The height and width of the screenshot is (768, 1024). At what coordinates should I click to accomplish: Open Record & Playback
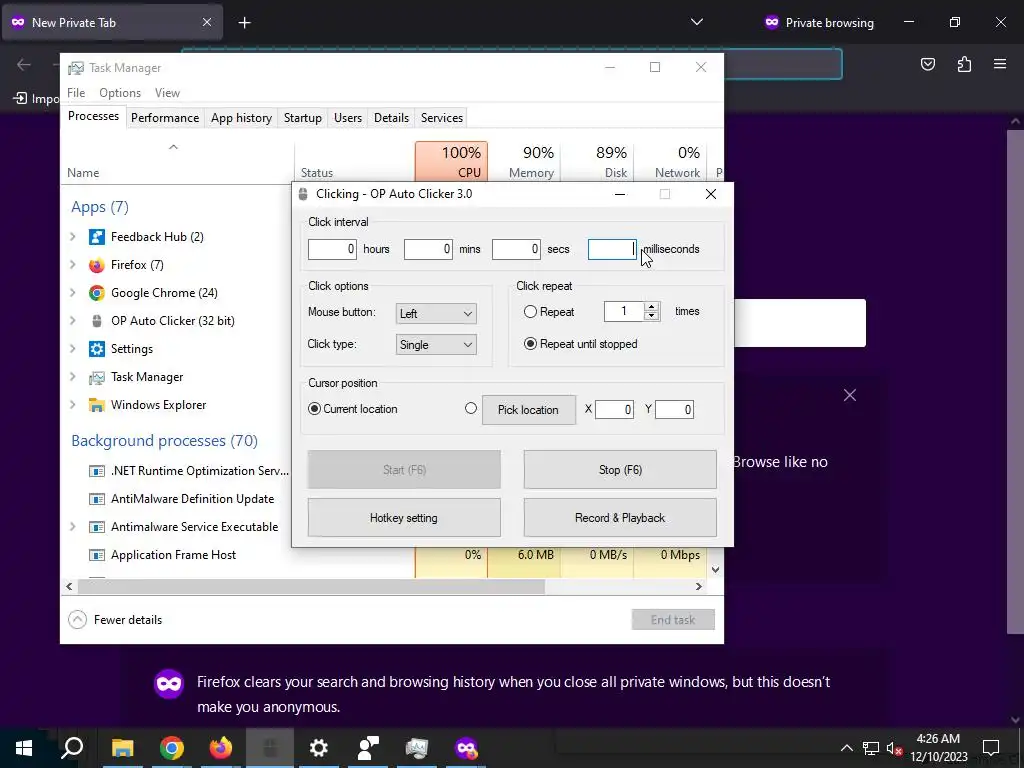(620, 518)
